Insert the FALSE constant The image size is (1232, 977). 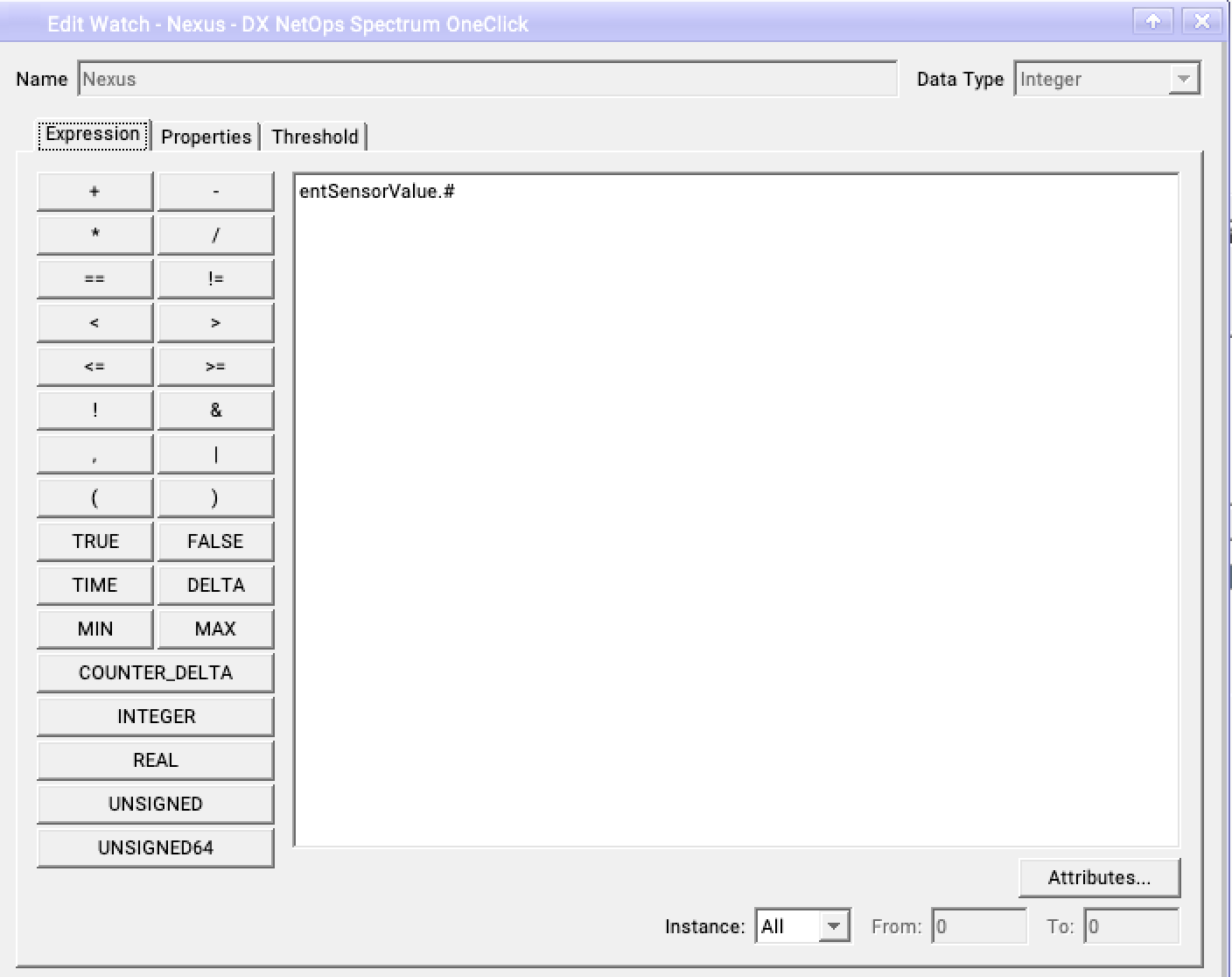click(215, 542)
